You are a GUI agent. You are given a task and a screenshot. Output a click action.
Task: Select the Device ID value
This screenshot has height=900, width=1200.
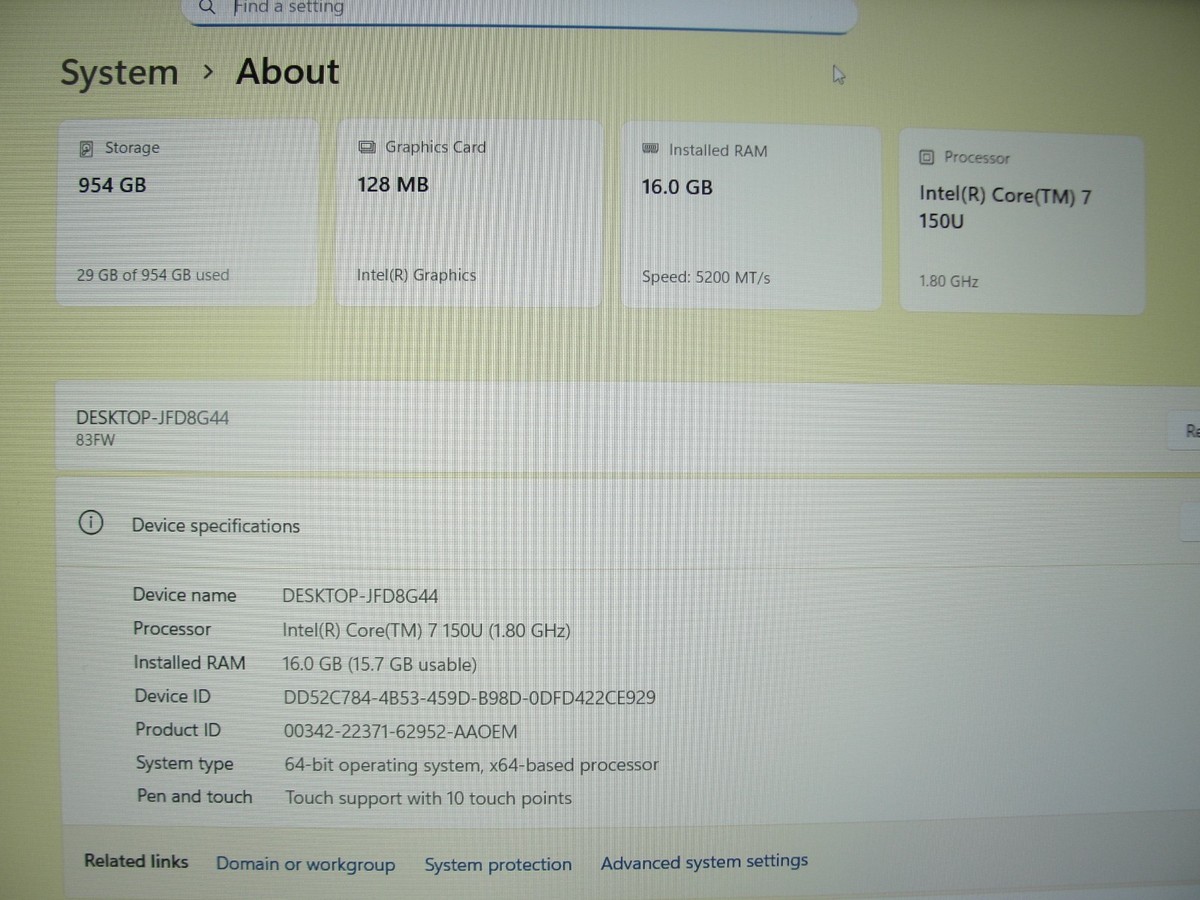[470, 698]
